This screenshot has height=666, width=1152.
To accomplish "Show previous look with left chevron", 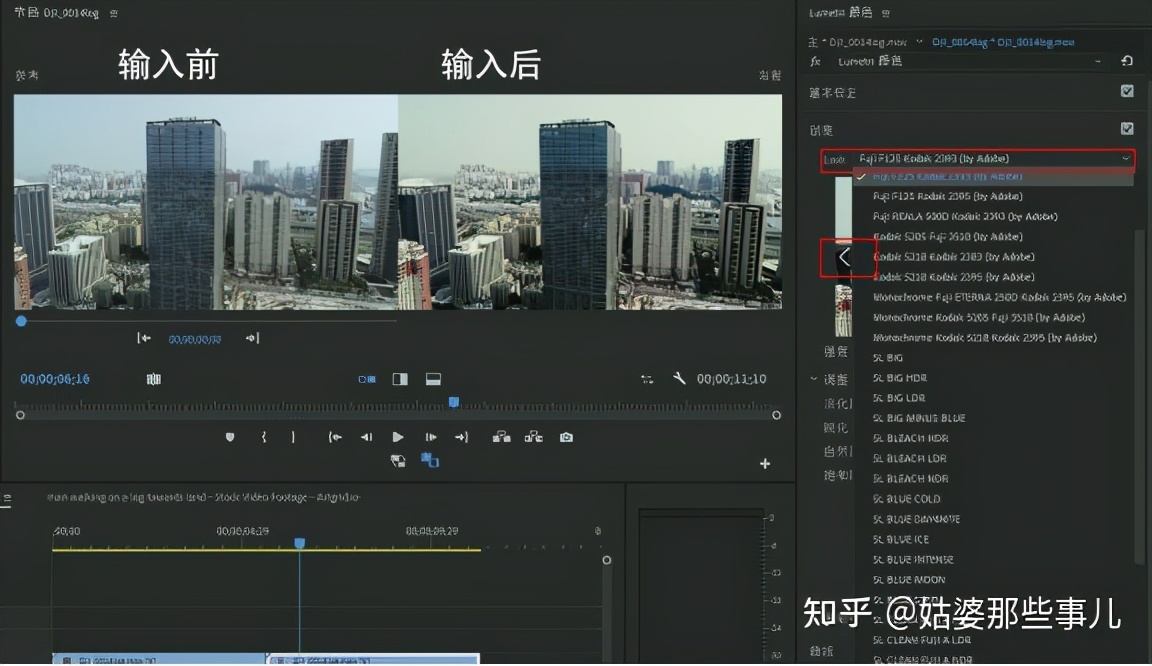I will click(x=845, y=257).
